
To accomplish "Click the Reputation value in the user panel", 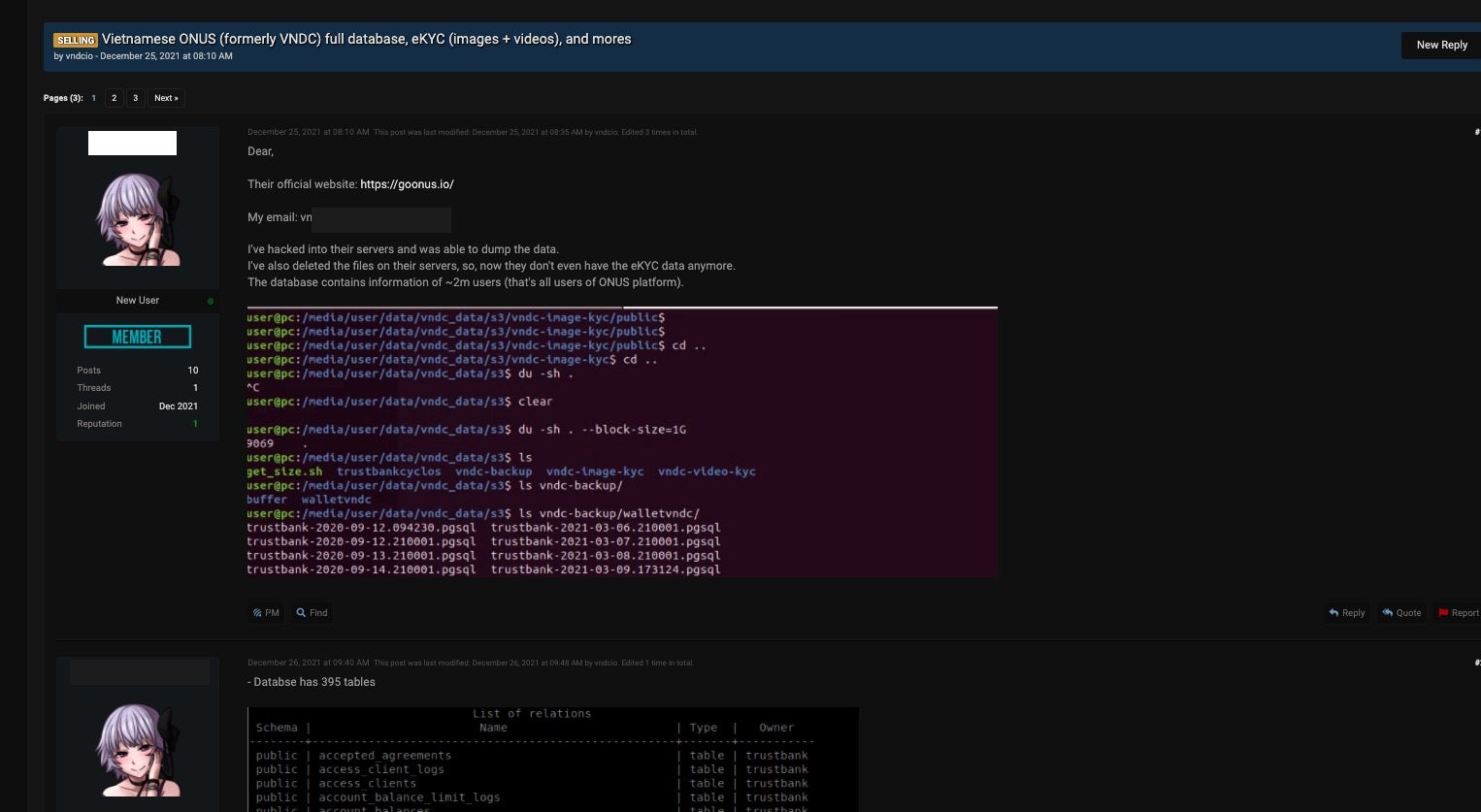I will coord(195,424).
